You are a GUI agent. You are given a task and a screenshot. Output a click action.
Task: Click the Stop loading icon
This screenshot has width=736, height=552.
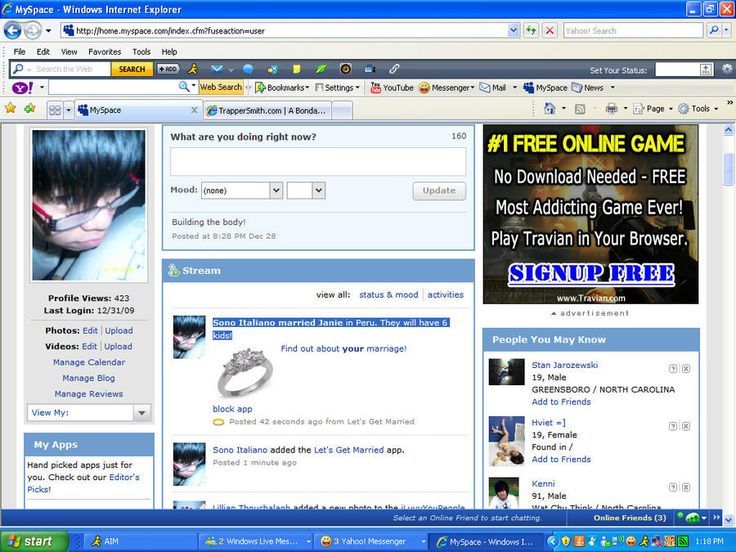pyautogui.click(x=549, y=31)
